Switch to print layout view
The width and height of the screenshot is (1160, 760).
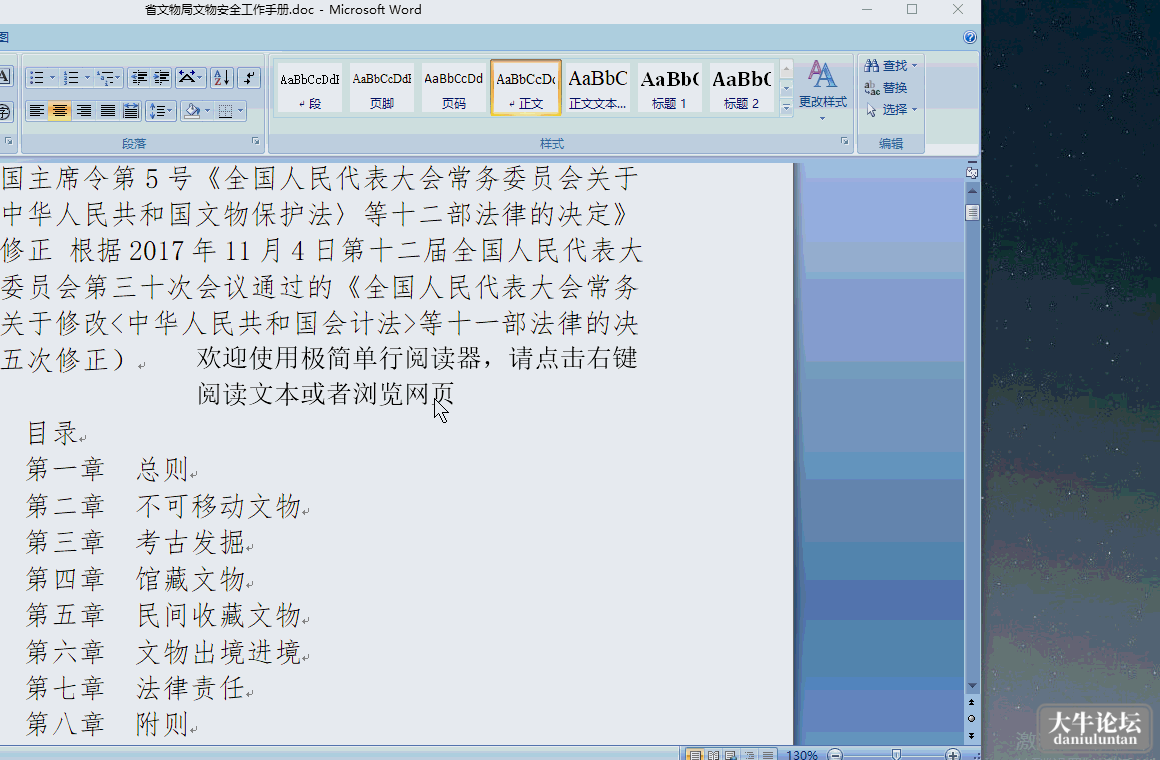(695, 755)
